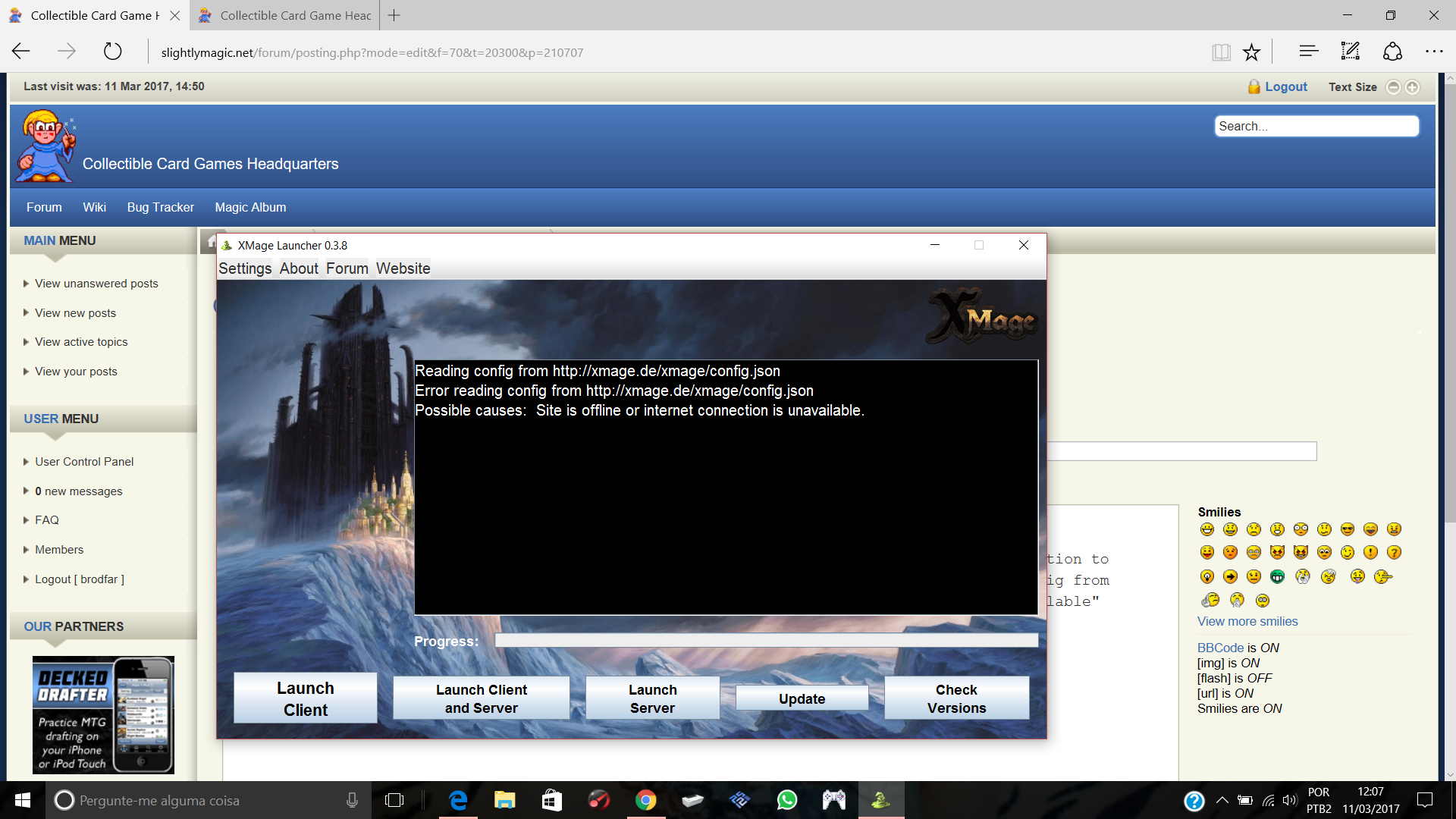Open the Settings menu in XMage Launcher

pos(245,268)
